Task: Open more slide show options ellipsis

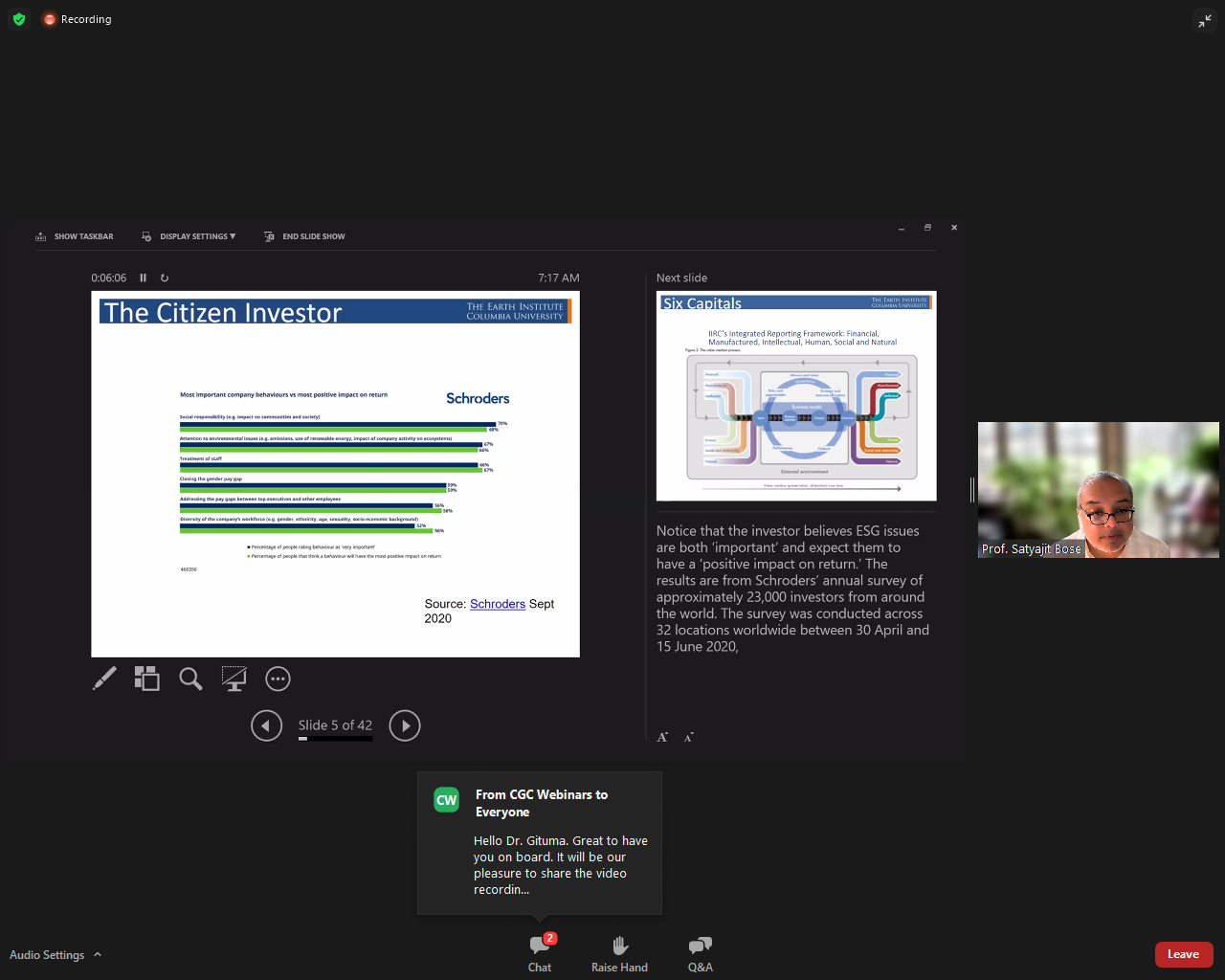Action: click(x=278, y=679)
